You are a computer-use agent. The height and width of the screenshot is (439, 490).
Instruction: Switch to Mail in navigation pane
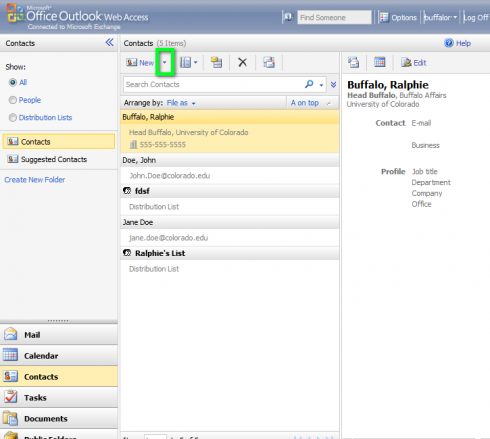coord(59,335)
